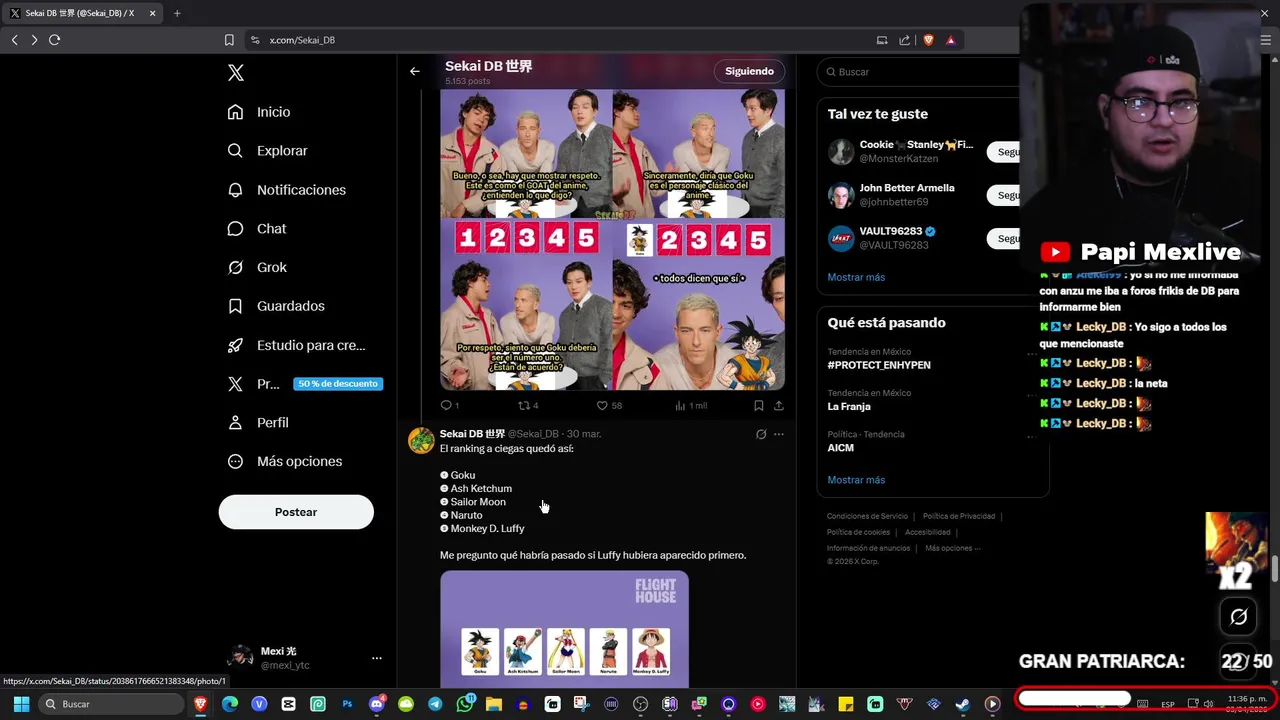Open Inicio home page
Viewport: 1280px width, 720px height.
tap(259, 112)
